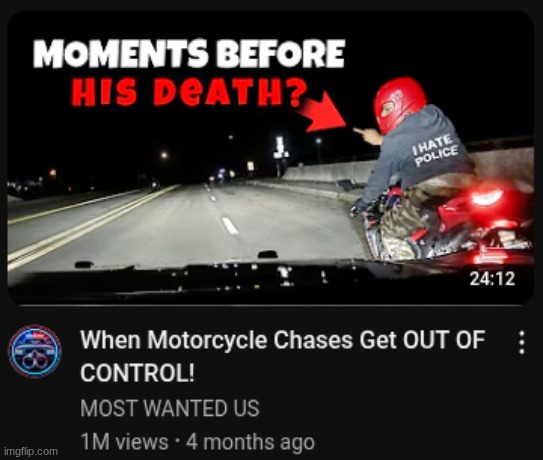Viewport: 543px width, 460px height.
Task: Click the imgflip.com watermark
Action: point(31,451)
